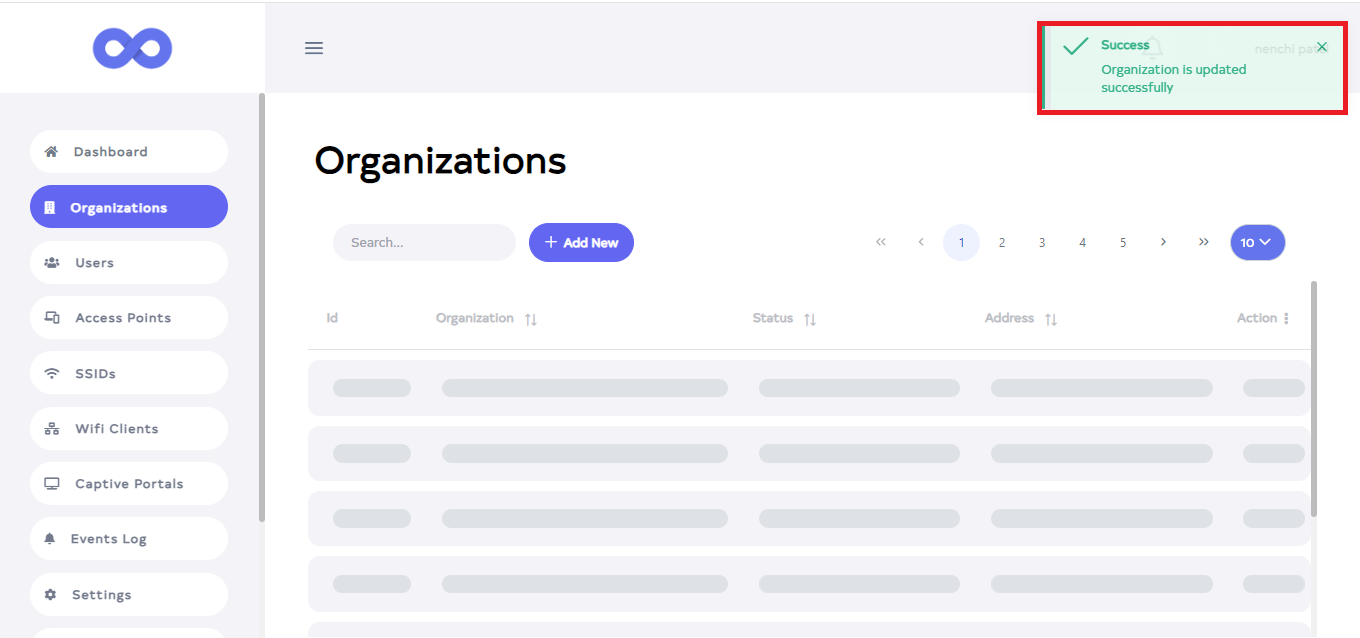1360x638 pixels.
Task: Open rows per page dropdown
Action: tap(1257, 242)
